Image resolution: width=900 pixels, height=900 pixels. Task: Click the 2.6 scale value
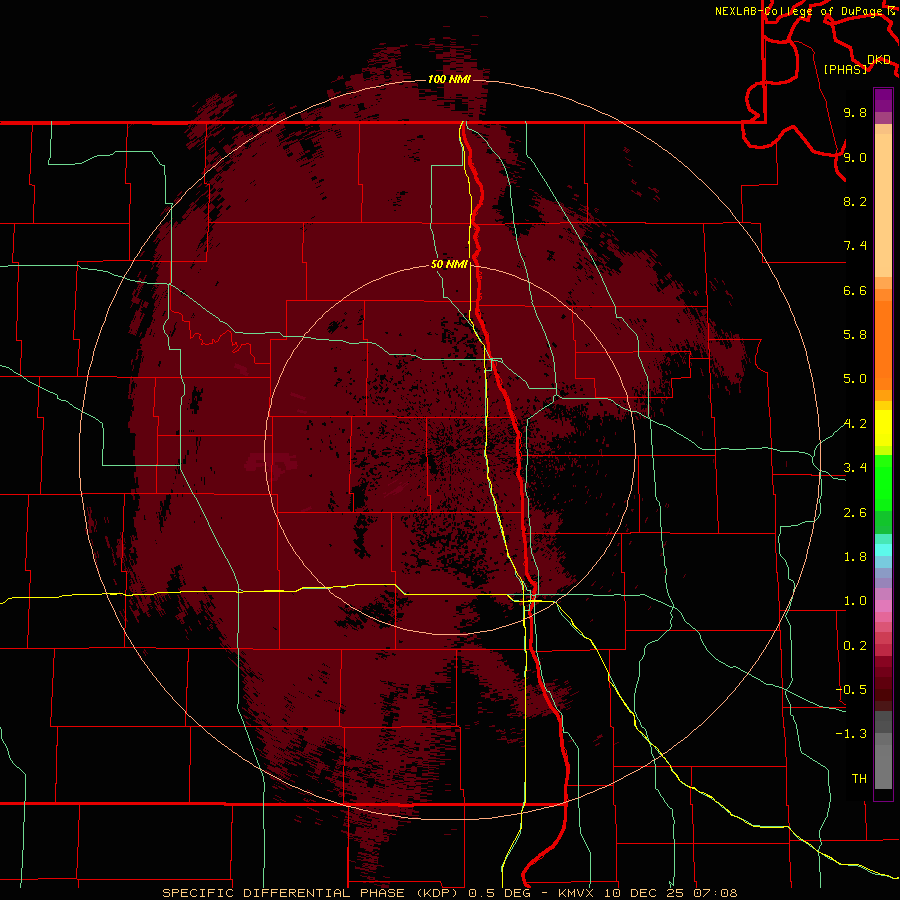pyautogui.click(x=855, y=513)
